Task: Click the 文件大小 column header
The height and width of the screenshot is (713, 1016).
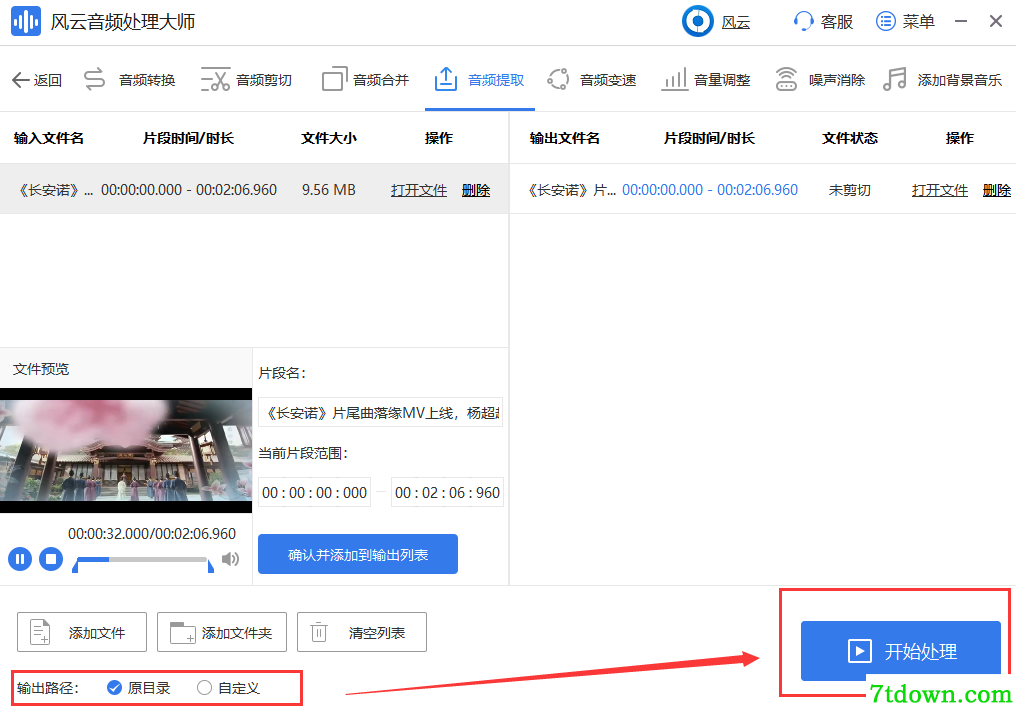Action: point(329,138)
